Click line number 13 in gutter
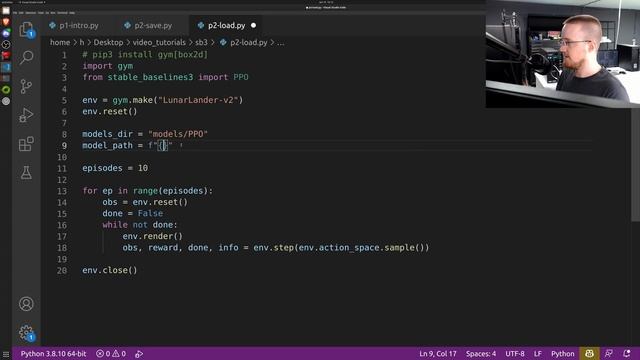The image size is (640, 360). (x=62, y=191)
